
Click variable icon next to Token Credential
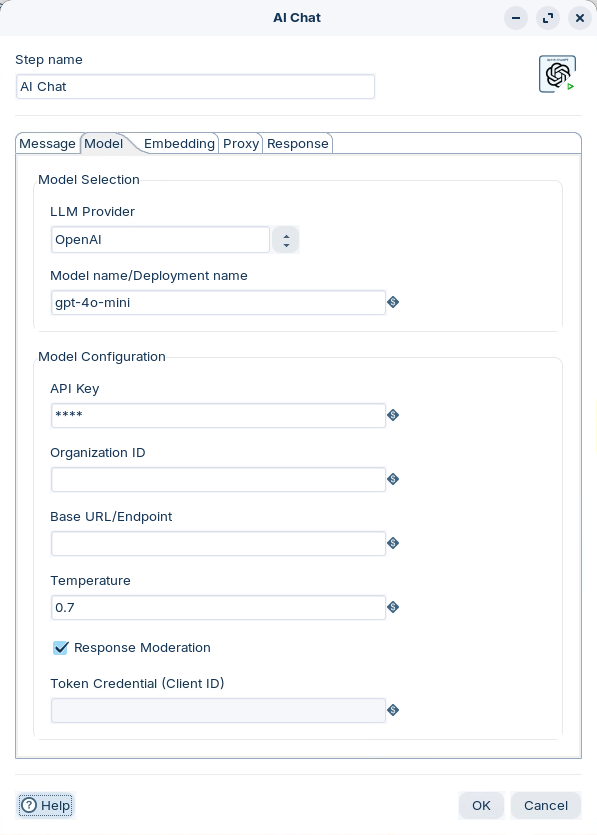[393, 710]
